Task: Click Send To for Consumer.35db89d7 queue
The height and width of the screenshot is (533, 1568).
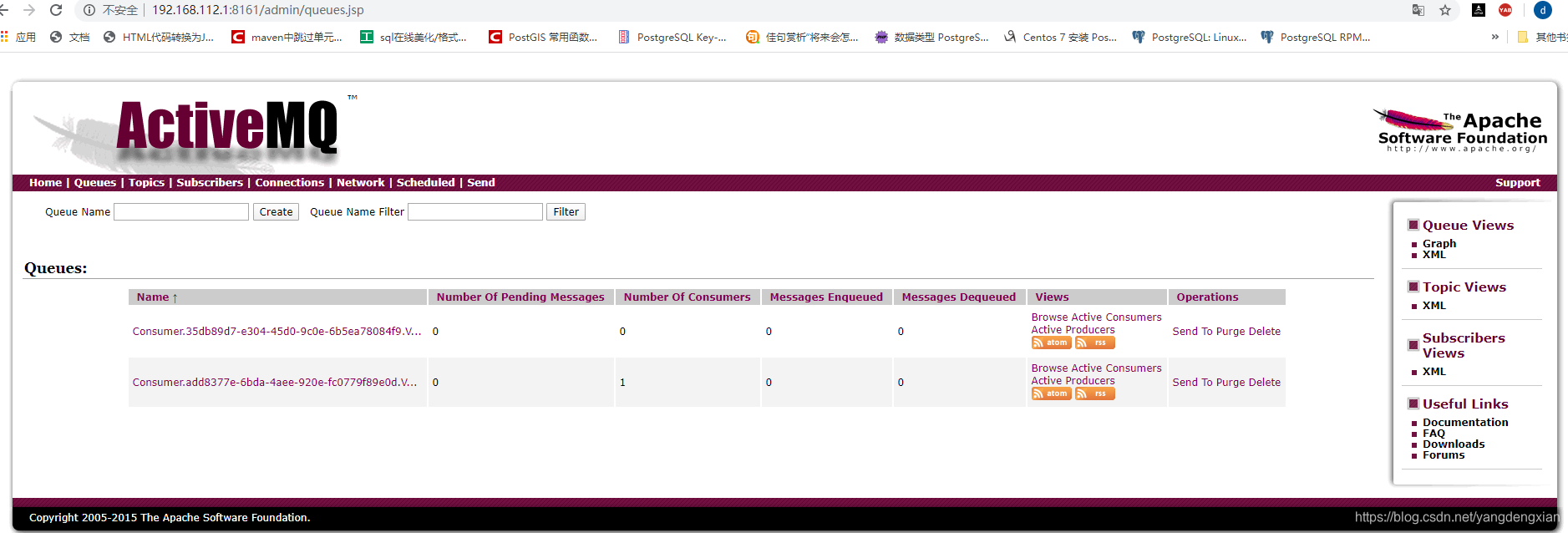Action: coord(1192,331)
